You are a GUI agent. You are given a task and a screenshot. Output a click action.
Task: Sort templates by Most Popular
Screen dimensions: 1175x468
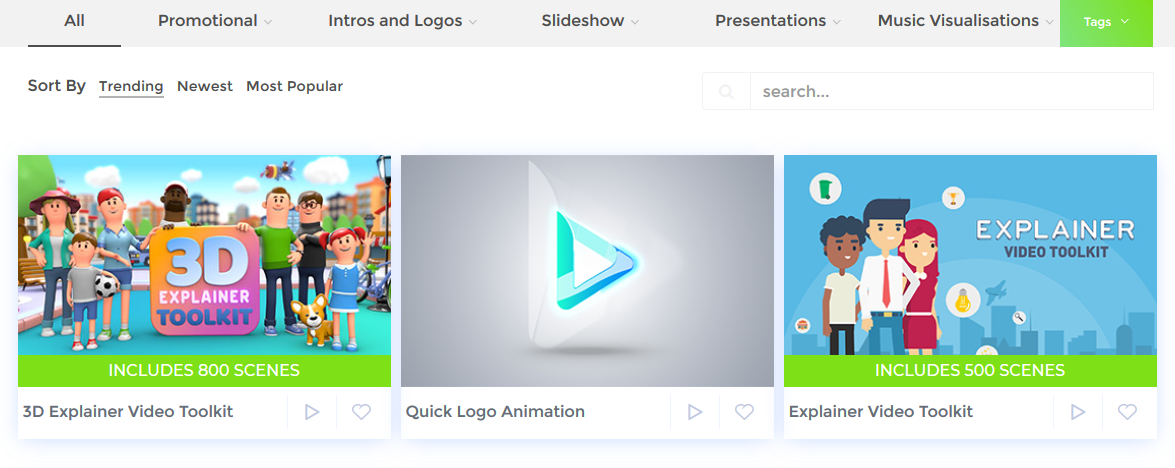tap(294, 87)
